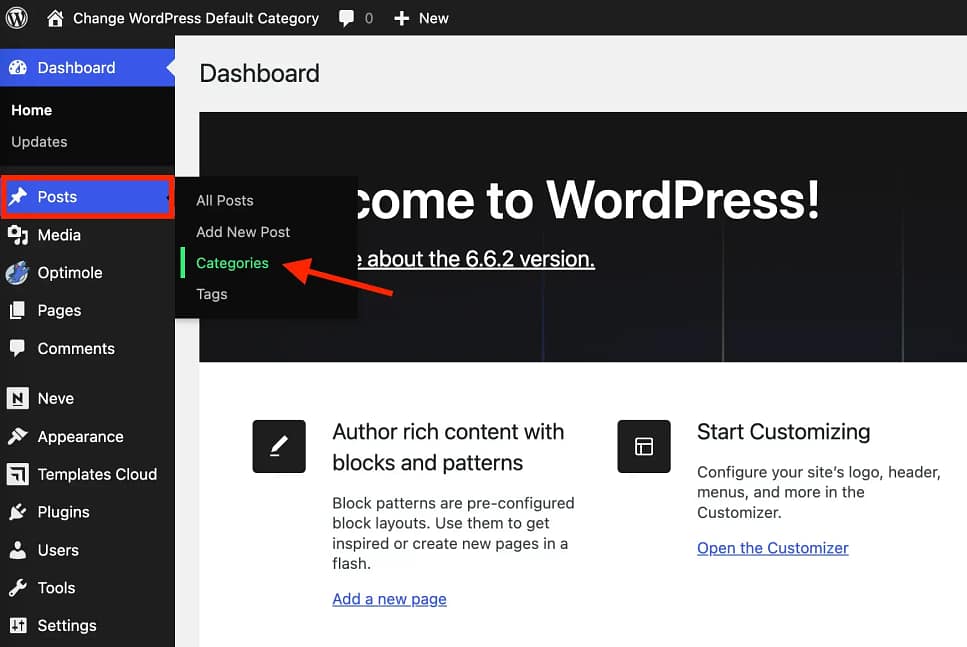This screenshot has width=967, height=647.
Task: Open Optimole from the sidebar icon
Action: [x=20, y=272]
